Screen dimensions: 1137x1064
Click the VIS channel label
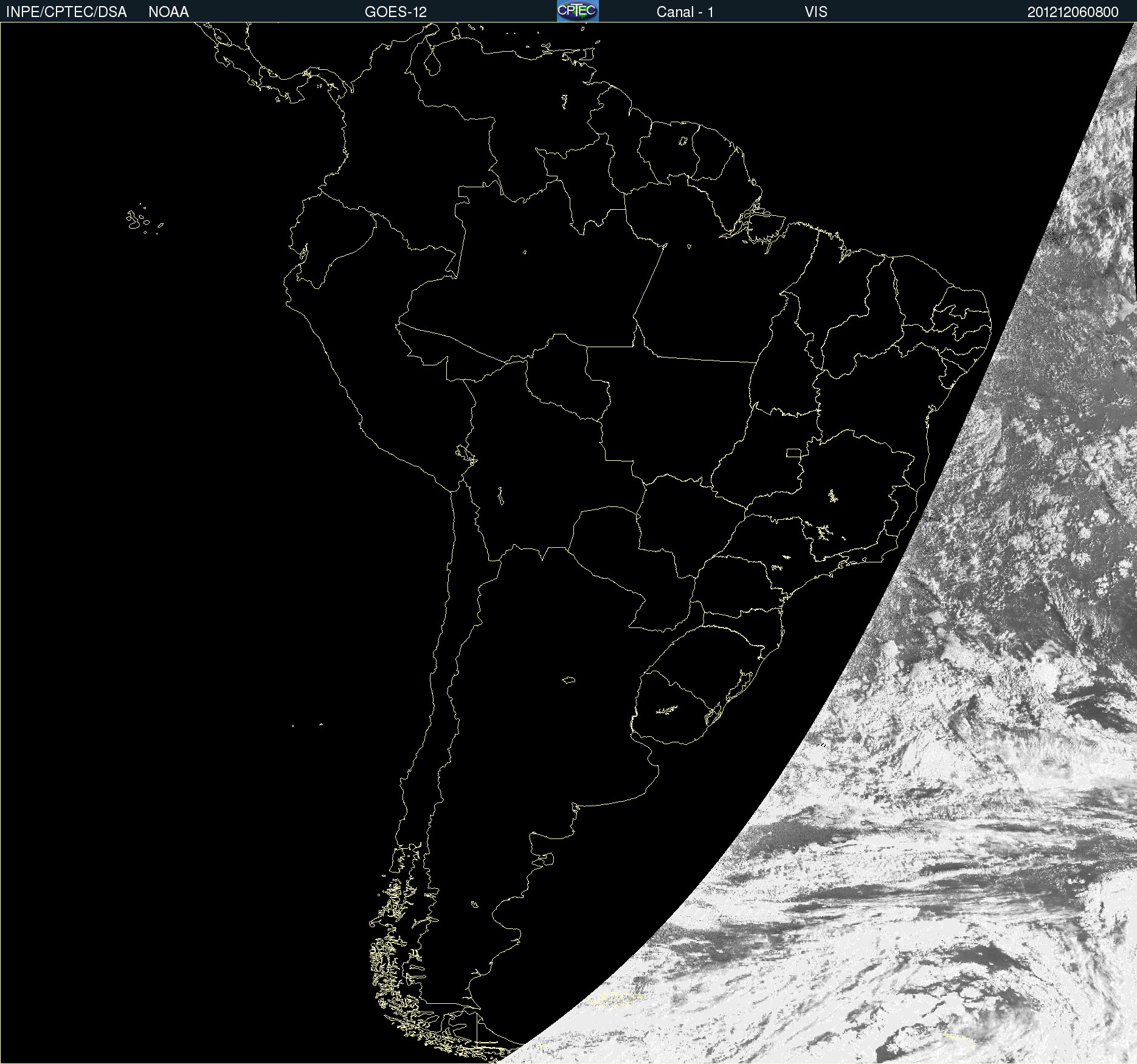[816, 12]
